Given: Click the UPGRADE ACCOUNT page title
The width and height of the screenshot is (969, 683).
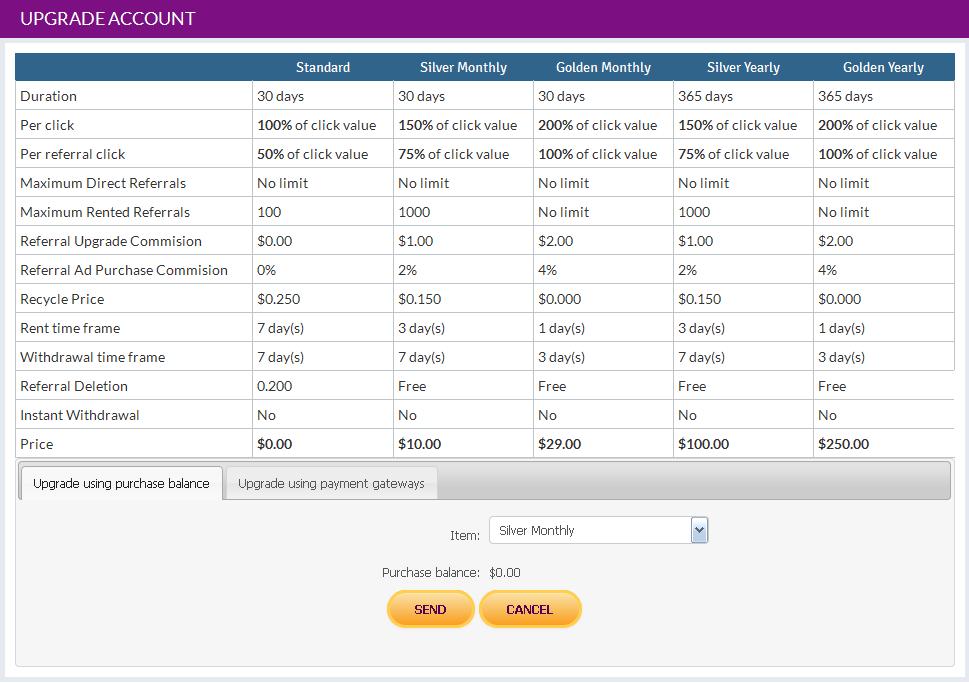Looking at the screenshot, I should [108, 19].
